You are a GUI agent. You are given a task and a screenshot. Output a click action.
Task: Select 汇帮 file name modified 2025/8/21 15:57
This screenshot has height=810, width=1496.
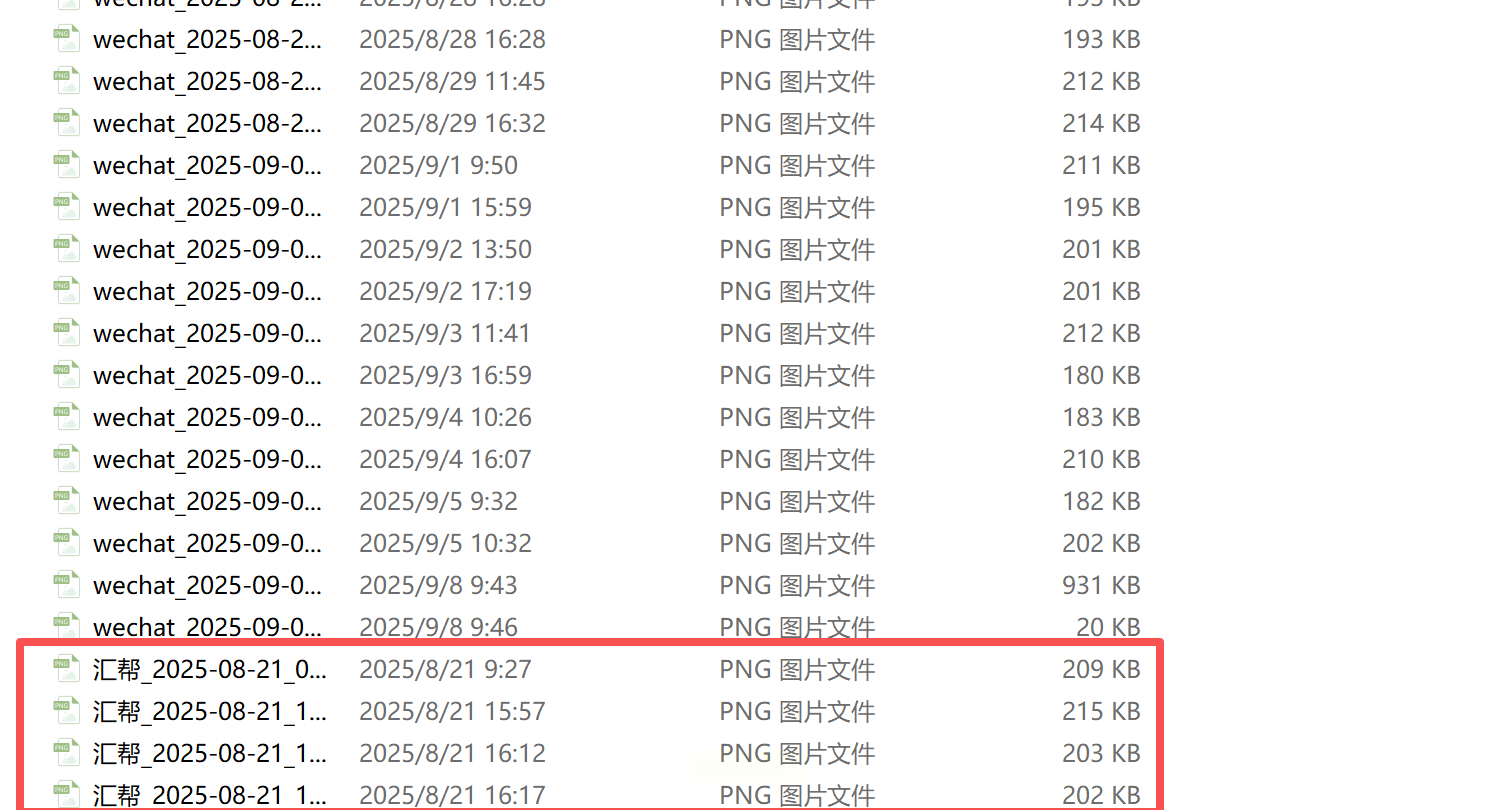[x=210, y=711]
